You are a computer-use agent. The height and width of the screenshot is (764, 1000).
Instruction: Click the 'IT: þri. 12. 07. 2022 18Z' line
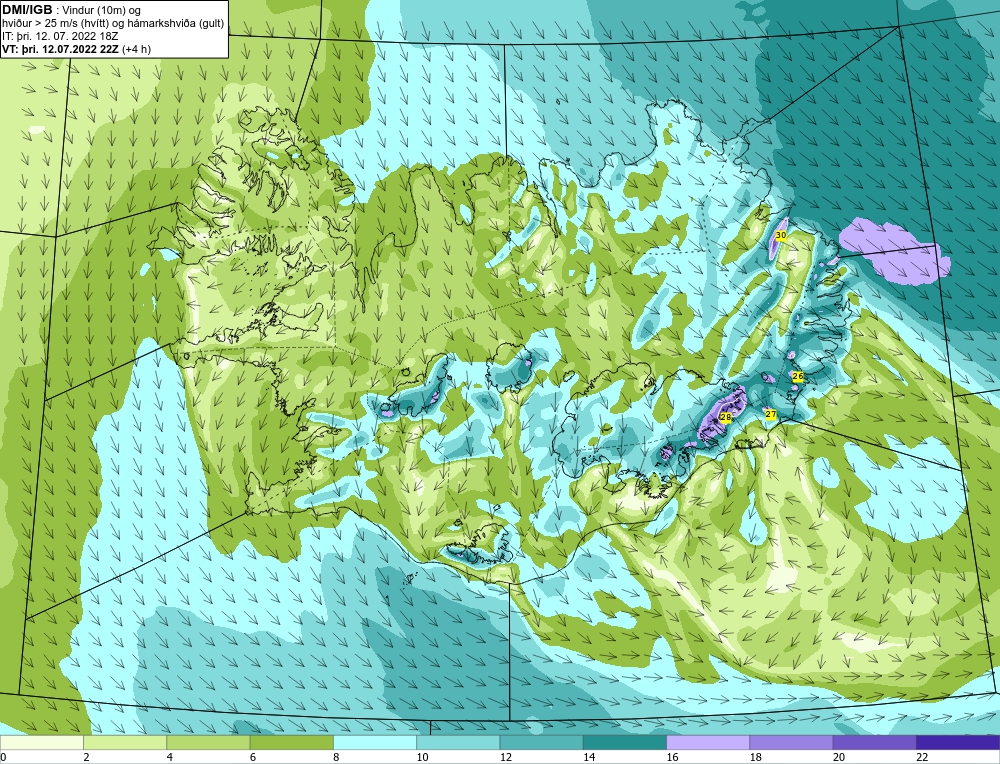tap(60, 36)
